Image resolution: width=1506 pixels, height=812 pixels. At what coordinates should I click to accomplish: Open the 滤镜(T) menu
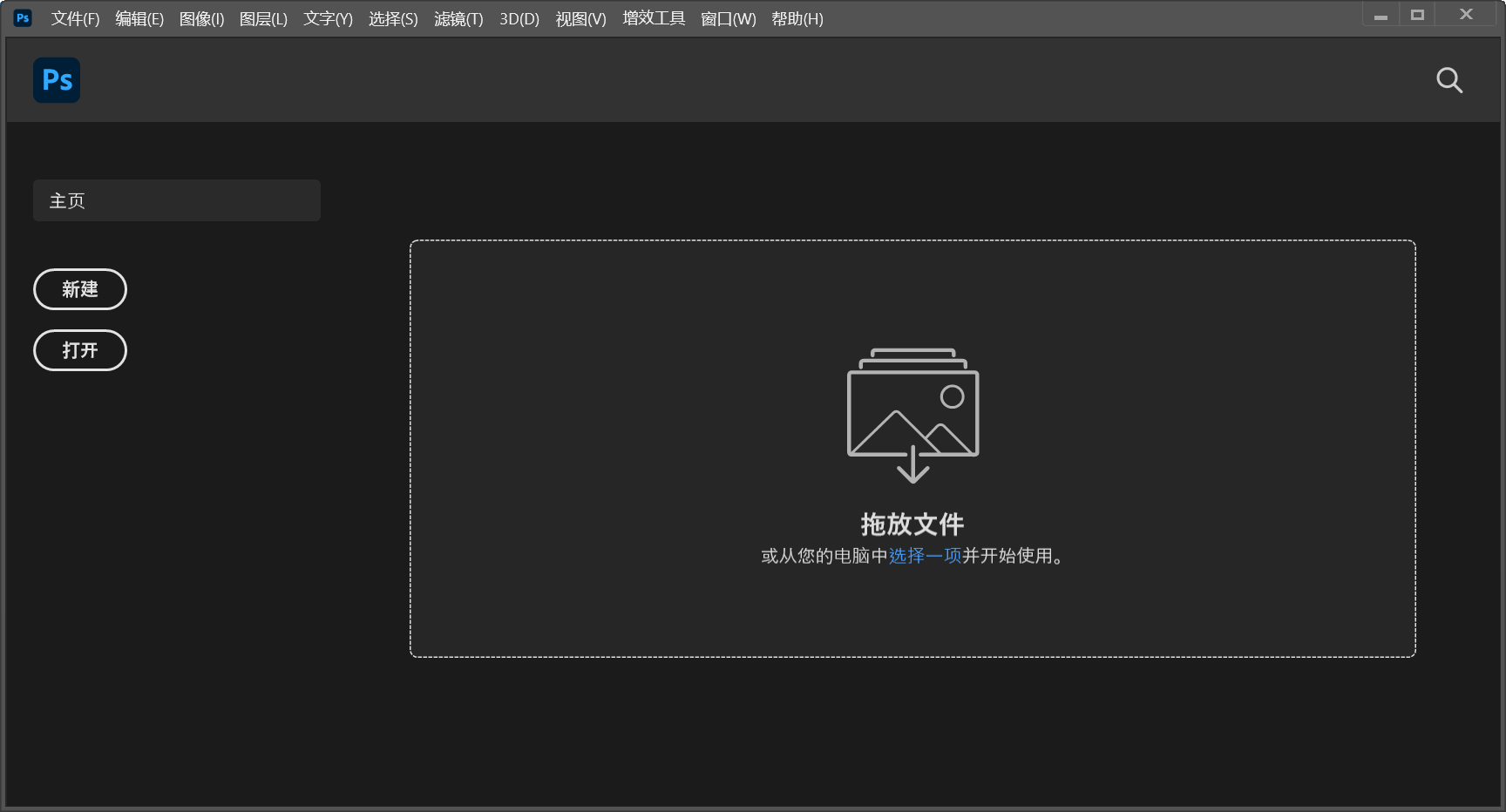pos(458,19)
